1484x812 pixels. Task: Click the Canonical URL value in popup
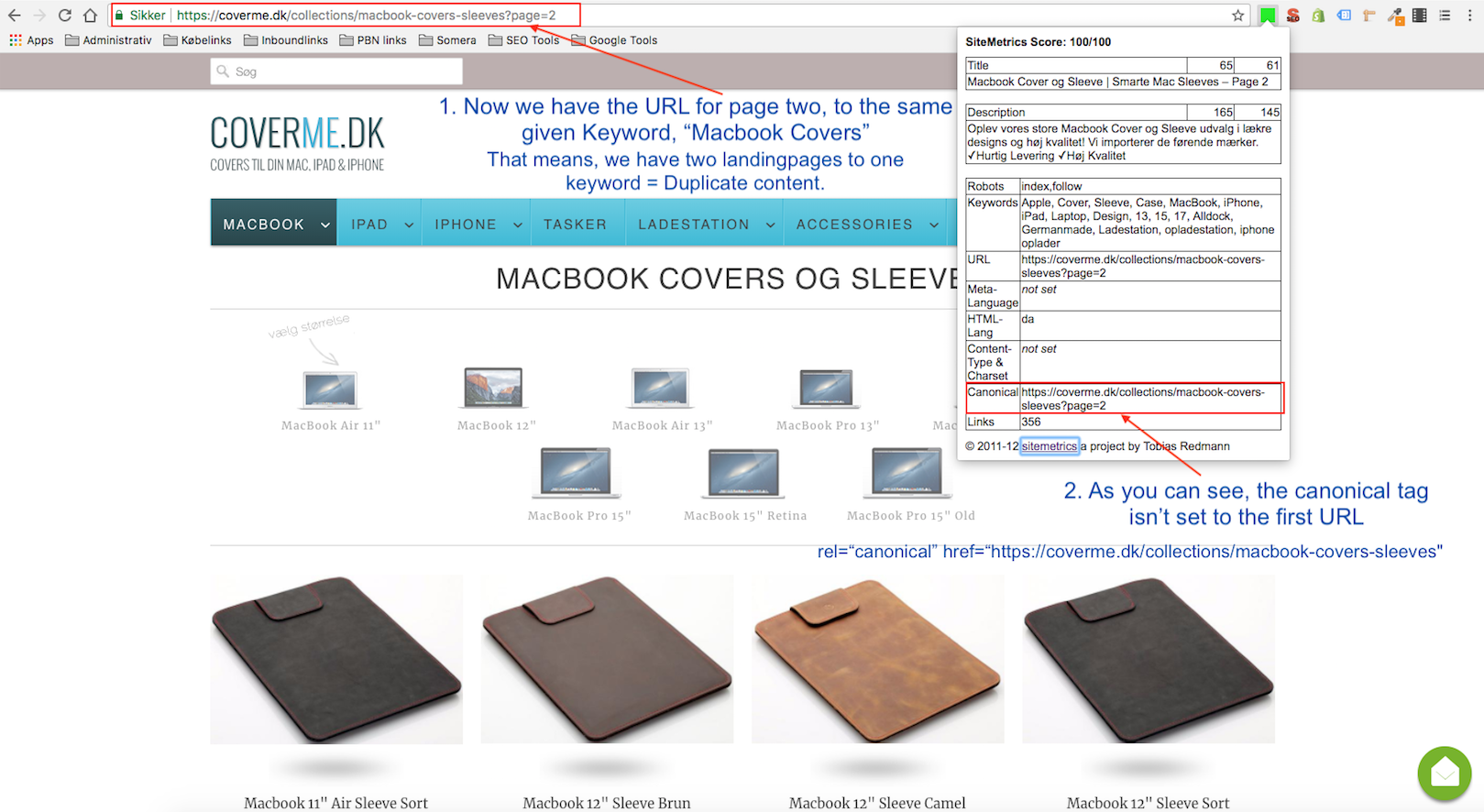click(1143, 399)
